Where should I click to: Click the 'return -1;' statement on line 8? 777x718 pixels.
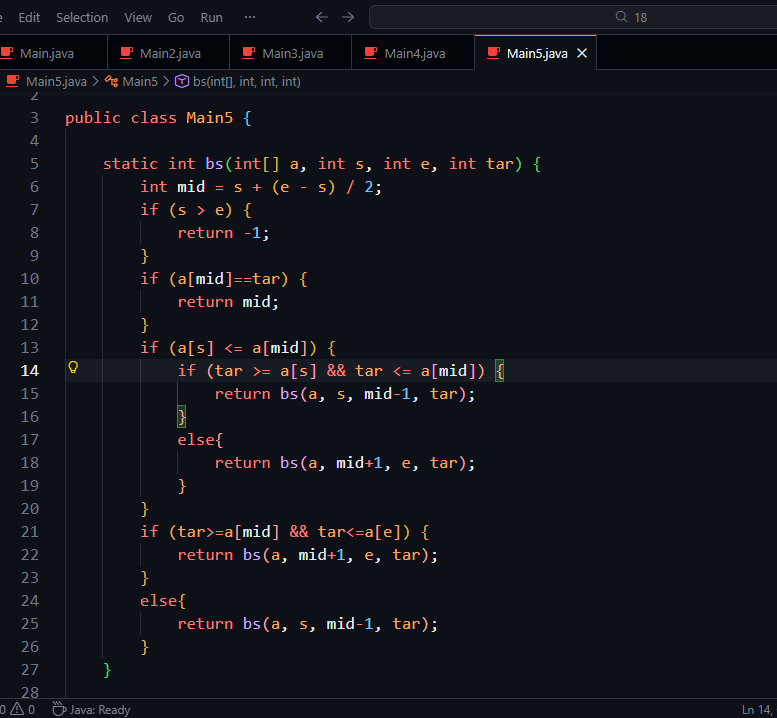[223, 233]
